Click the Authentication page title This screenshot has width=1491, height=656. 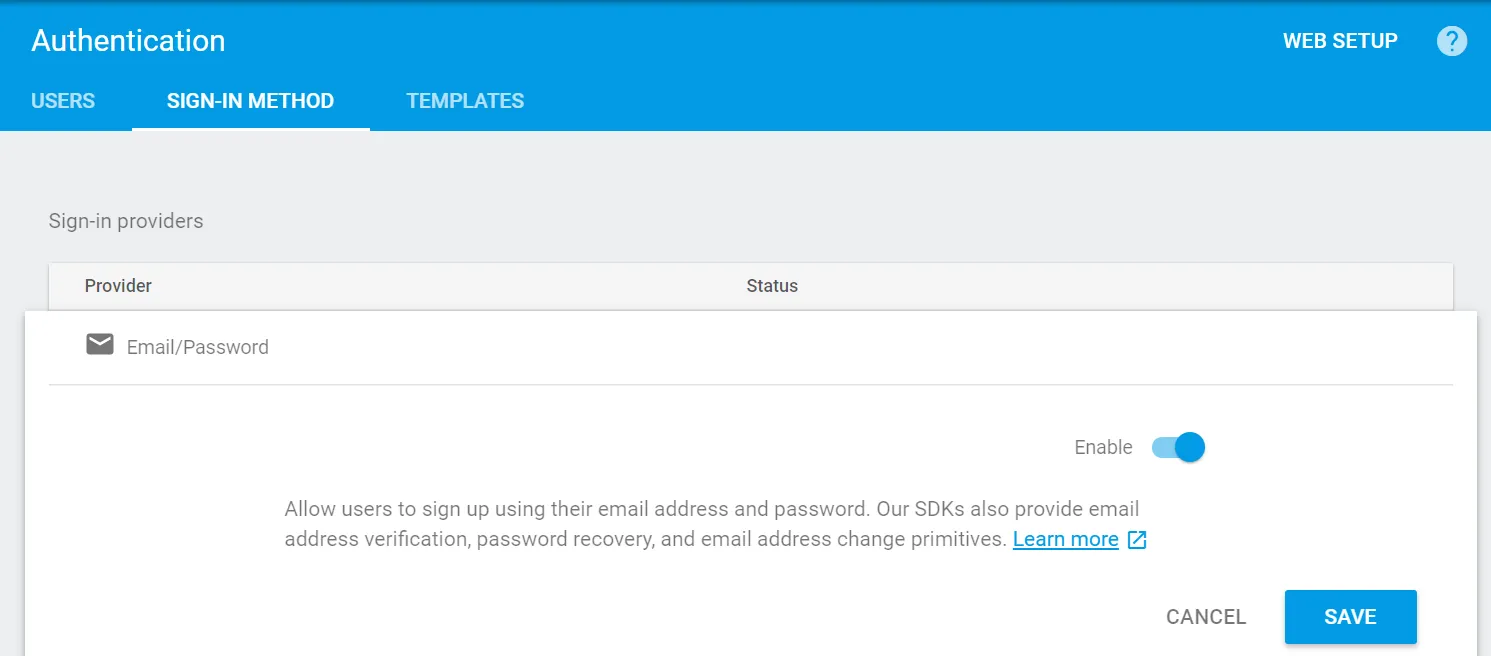(128, 41)
